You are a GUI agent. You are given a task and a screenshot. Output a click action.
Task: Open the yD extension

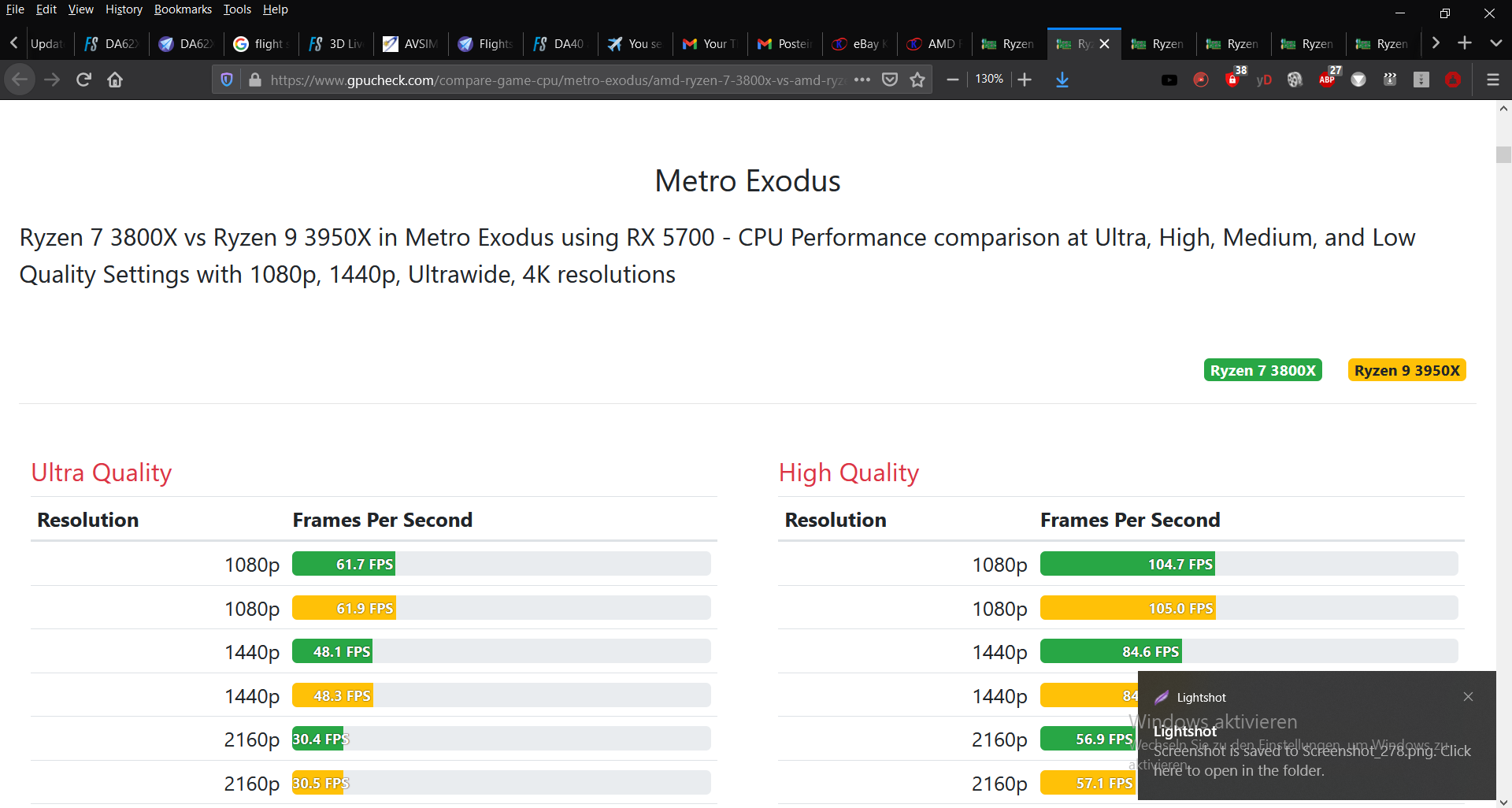1264,80
